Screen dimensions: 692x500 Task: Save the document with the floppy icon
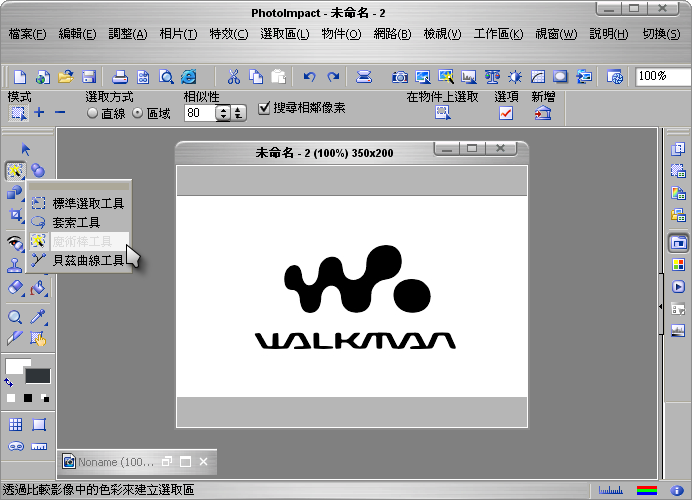89,77
